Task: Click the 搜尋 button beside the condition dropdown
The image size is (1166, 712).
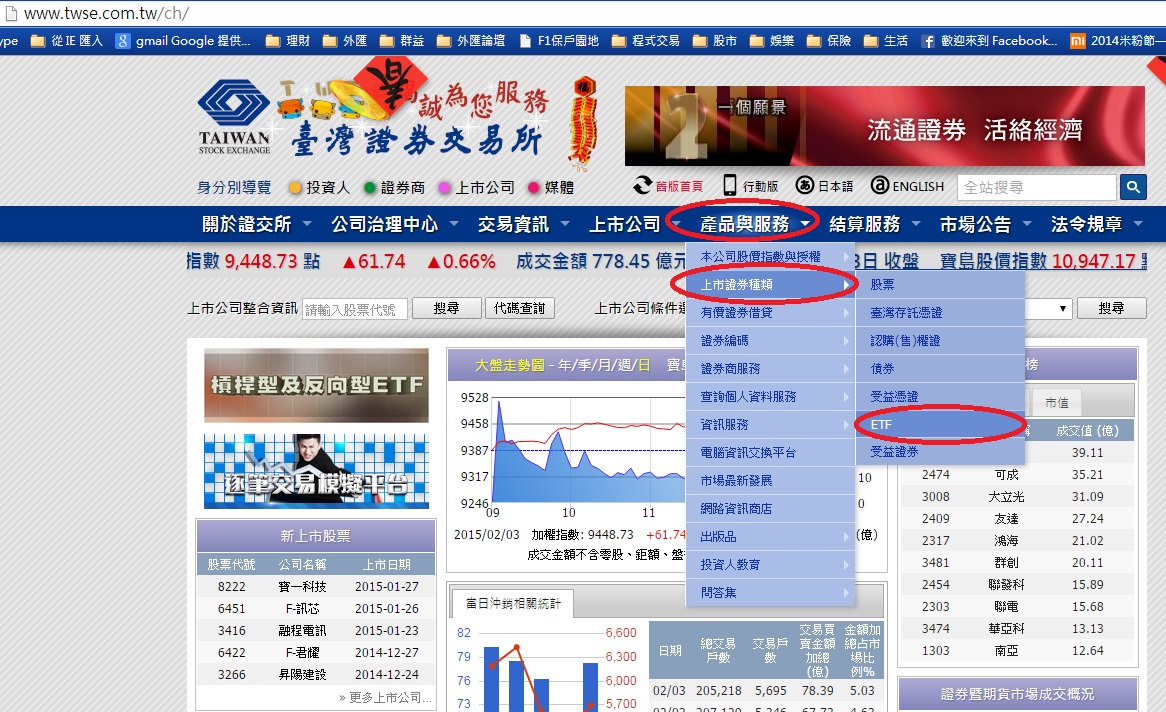Action: click(x=1111, y=308)
